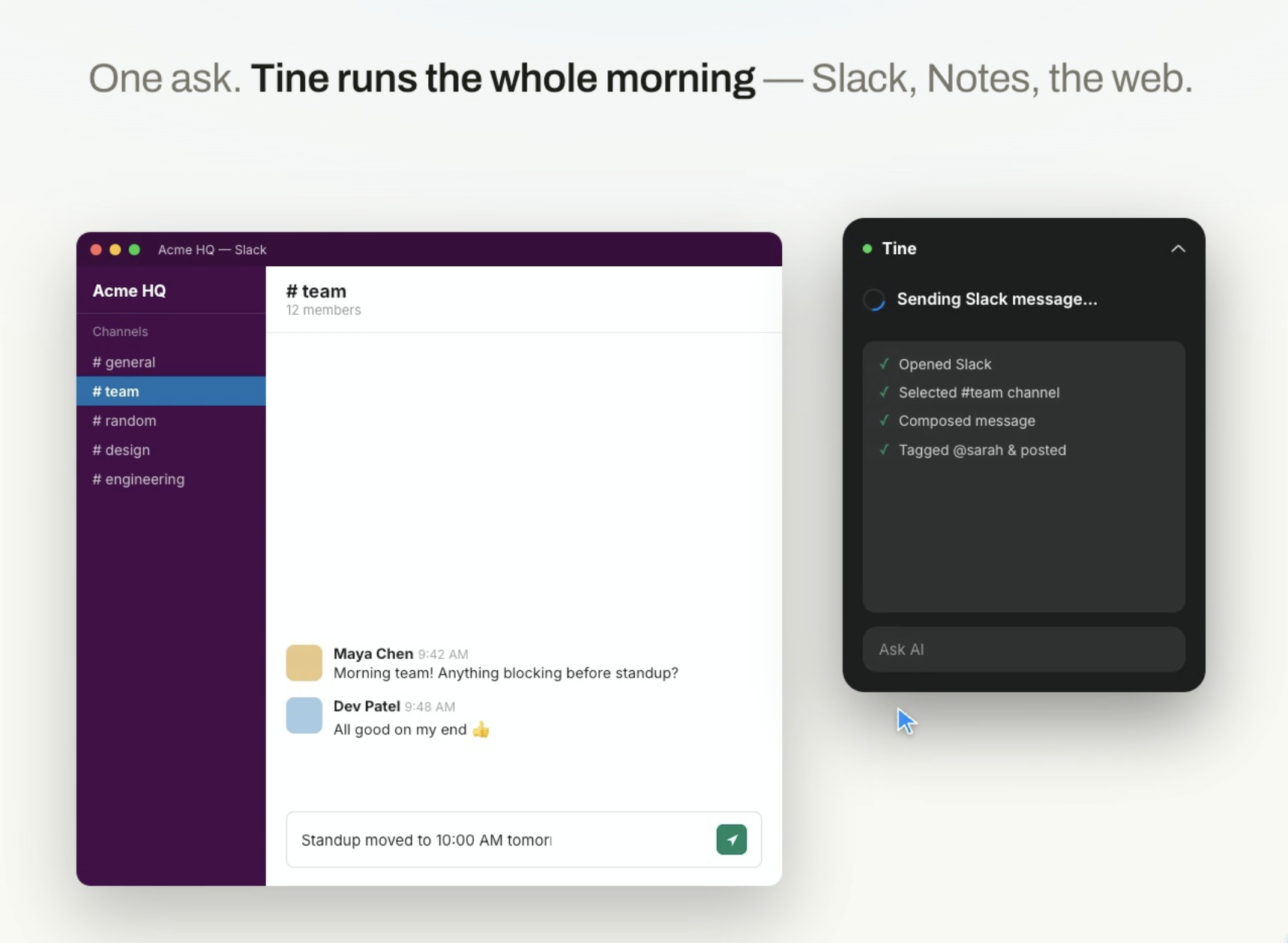Viewport: 1288px width, 943px height.
Task: Click 'Morning team! Anything blocking before standup?' message
Action: pos(505,673)
